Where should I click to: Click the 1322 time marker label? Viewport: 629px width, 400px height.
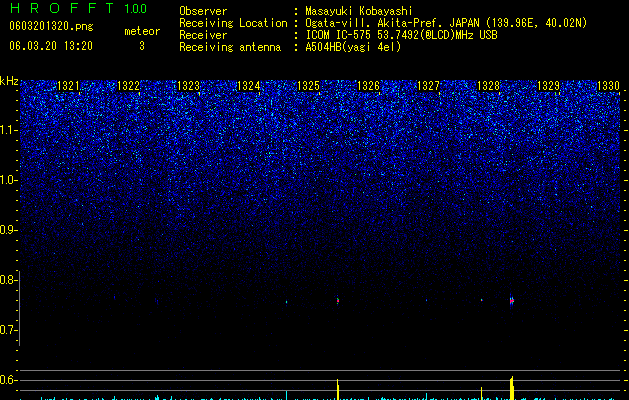pyautogui.click(x=128, y=86)
